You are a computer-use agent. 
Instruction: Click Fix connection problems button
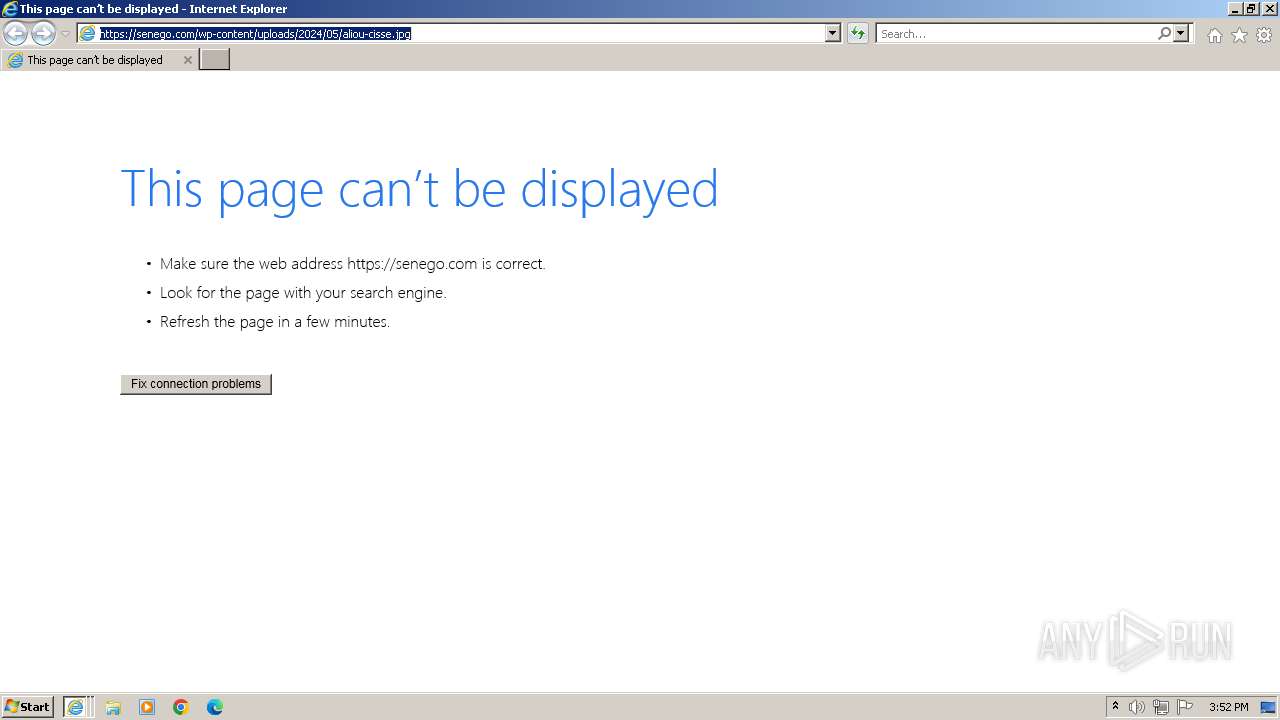click(x=196, y=384)
